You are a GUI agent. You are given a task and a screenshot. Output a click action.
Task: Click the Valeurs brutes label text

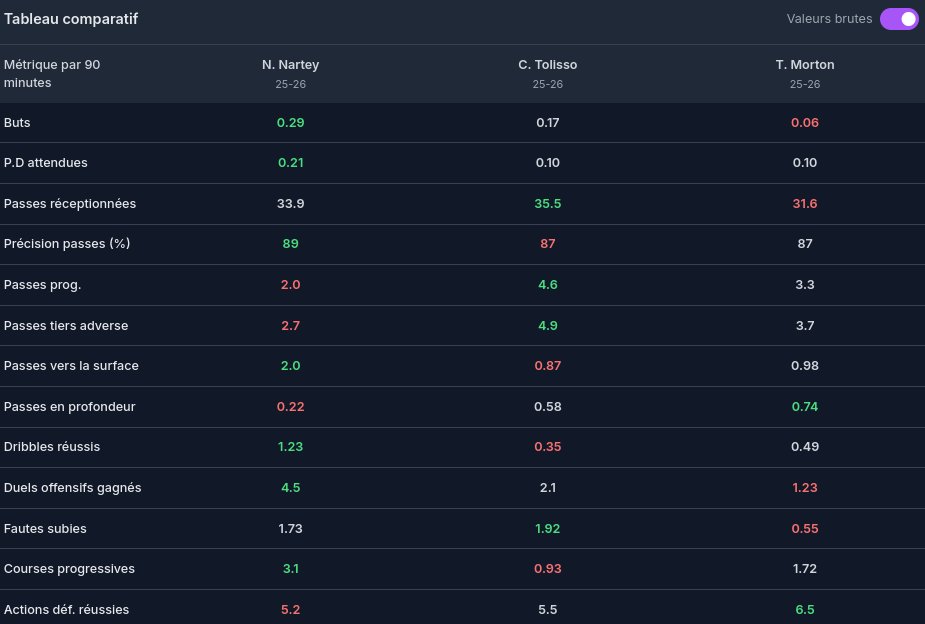point(829,19)
